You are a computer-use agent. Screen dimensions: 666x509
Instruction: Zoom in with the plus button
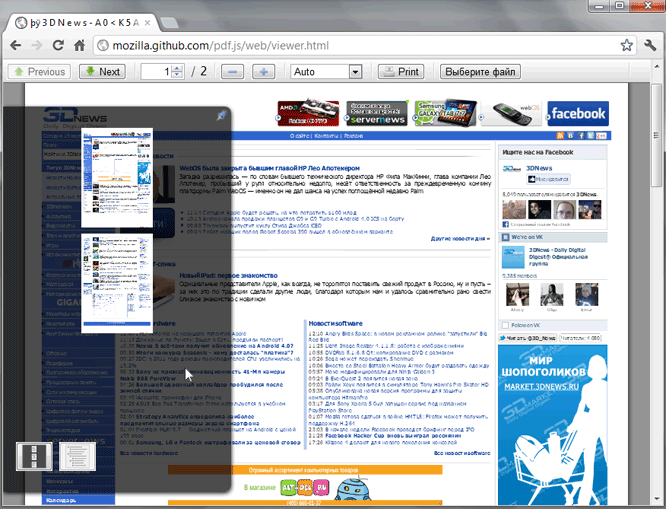click(x=263, y=72)
